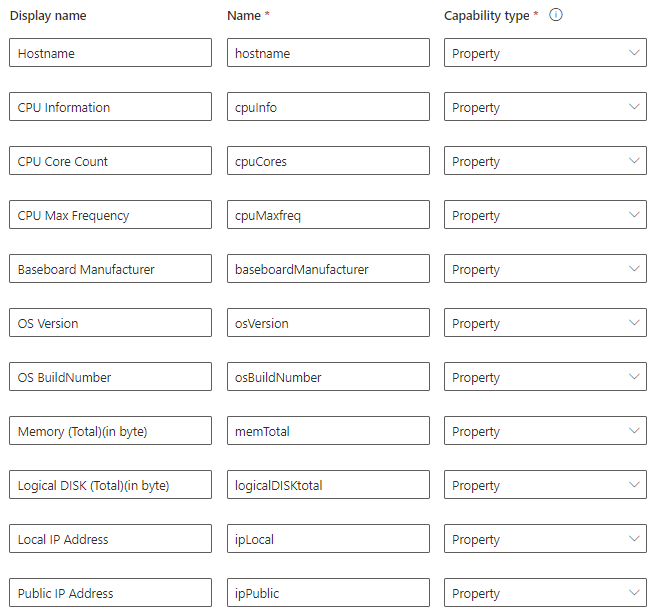Edit the Memory (Total)(in byte) display field

point(110,431)
